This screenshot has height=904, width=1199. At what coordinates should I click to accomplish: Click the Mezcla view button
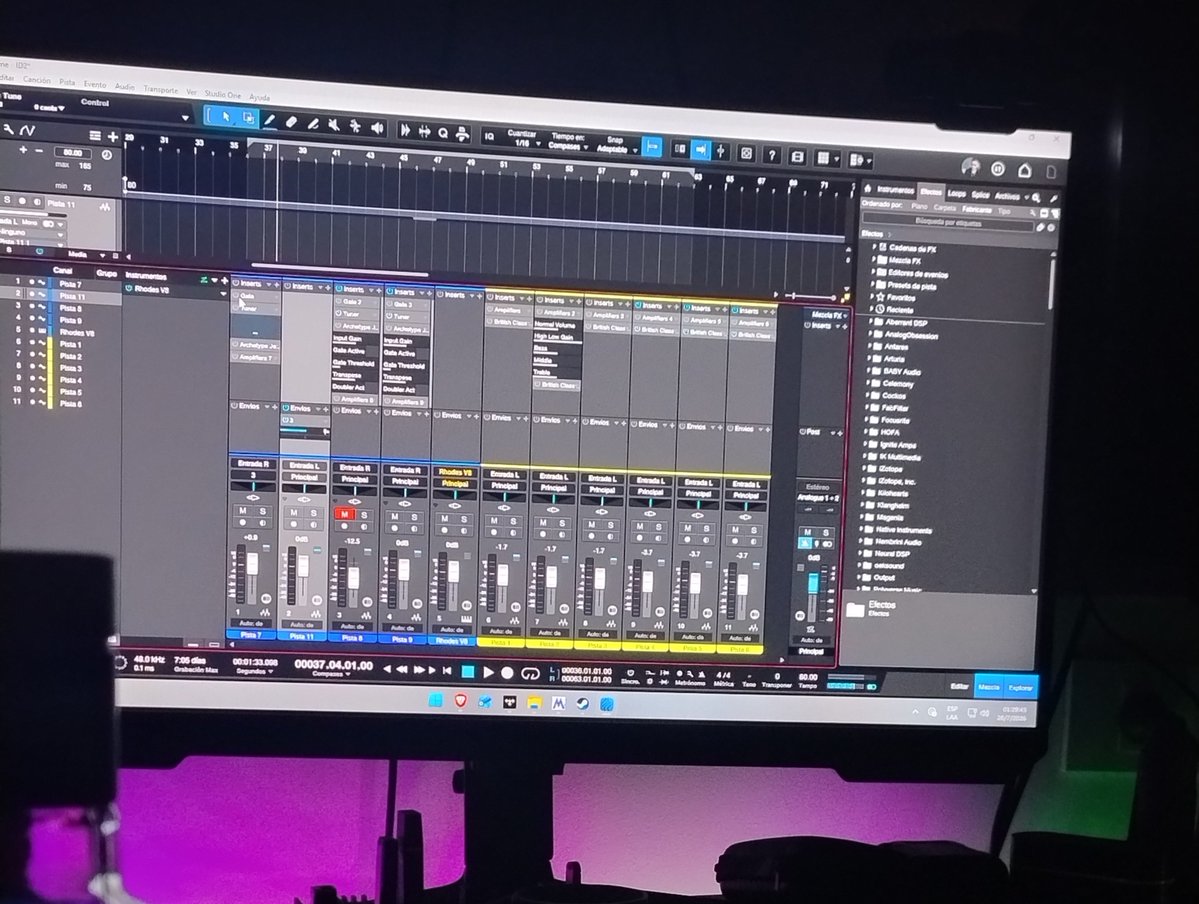[988, 687]
